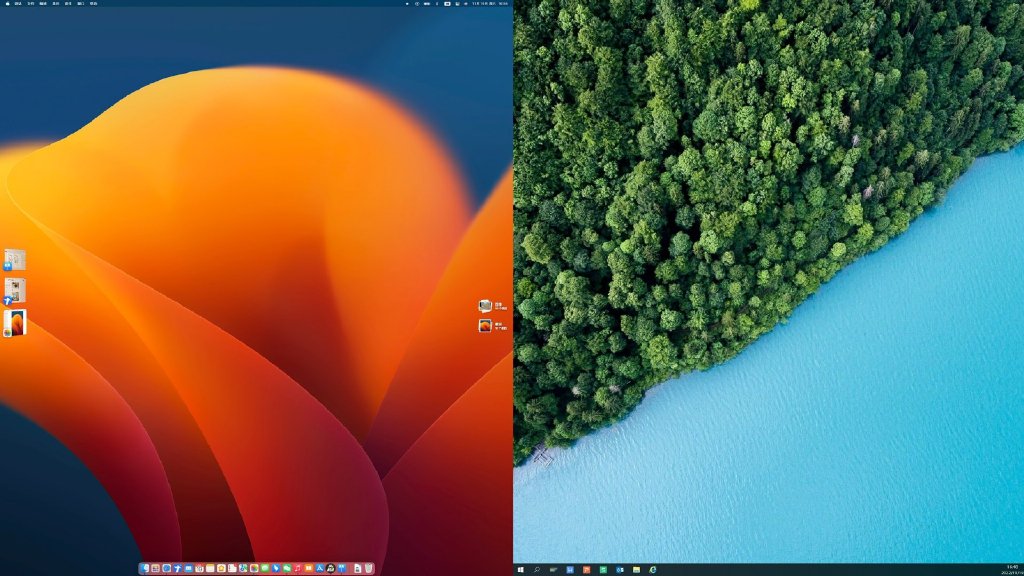Open Task View on the Windows taskbar

553,569
